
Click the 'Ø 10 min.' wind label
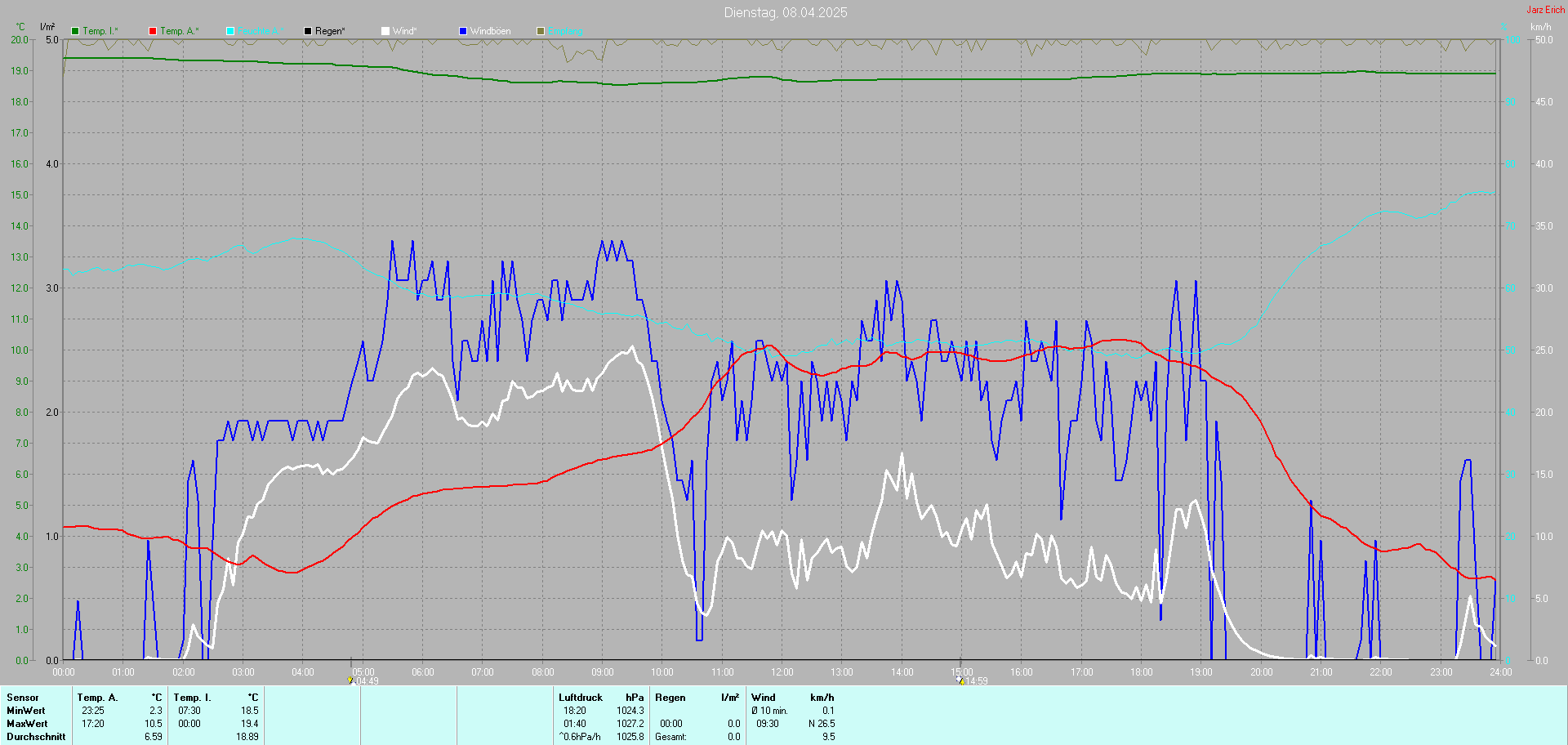point(770,711)
